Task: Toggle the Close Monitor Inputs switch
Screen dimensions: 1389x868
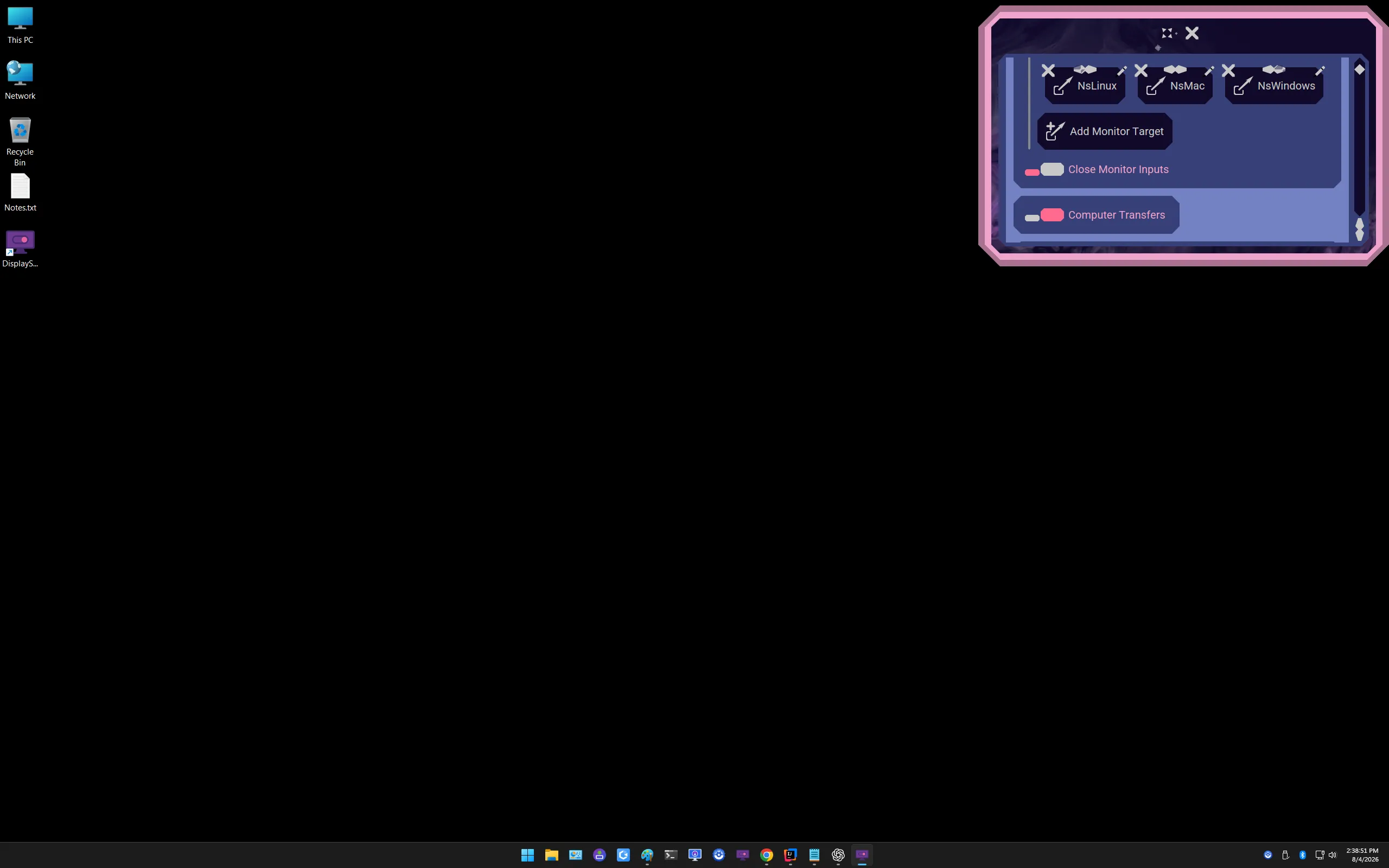Action: pos(1044,169)
